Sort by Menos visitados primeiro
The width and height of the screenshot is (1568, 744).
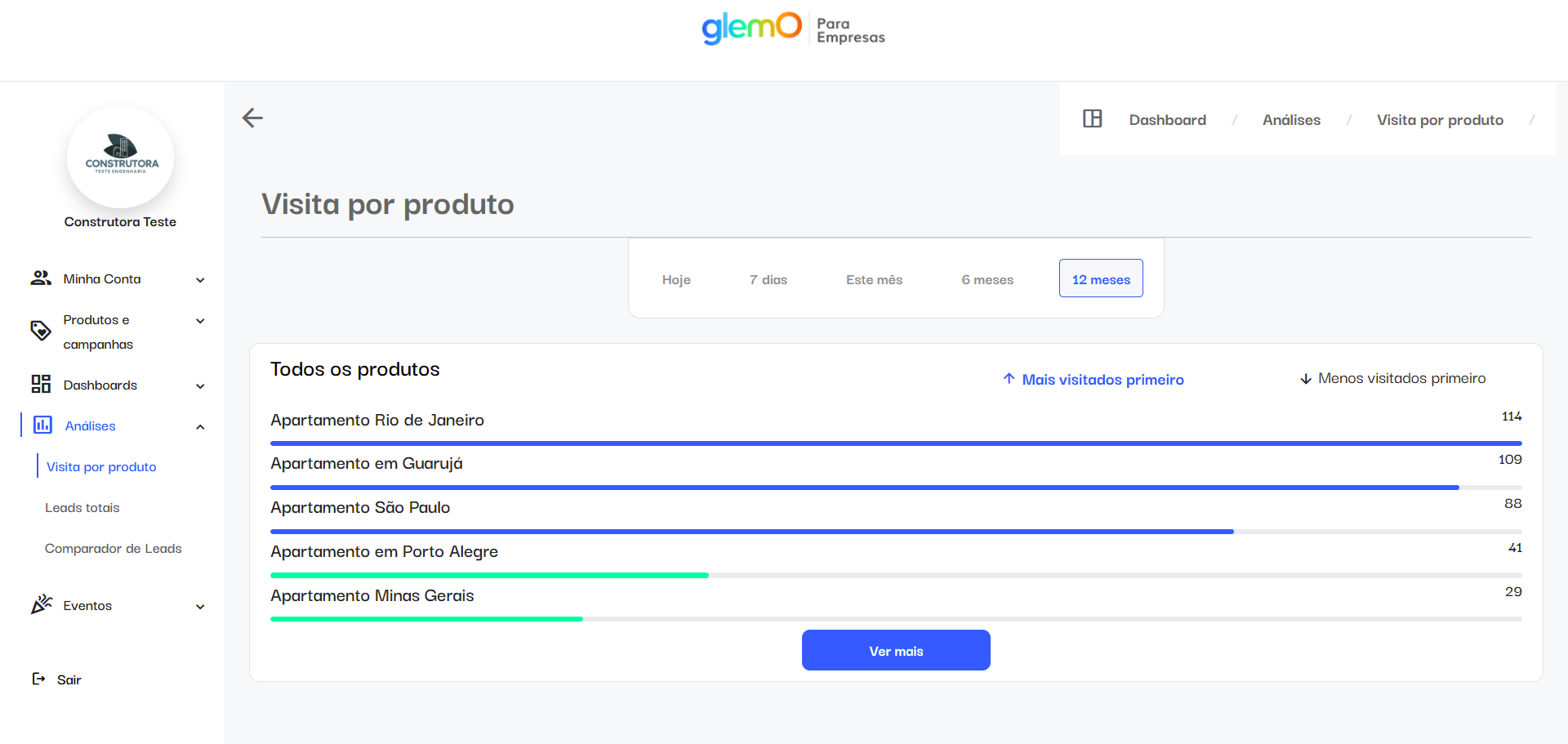1392,378
